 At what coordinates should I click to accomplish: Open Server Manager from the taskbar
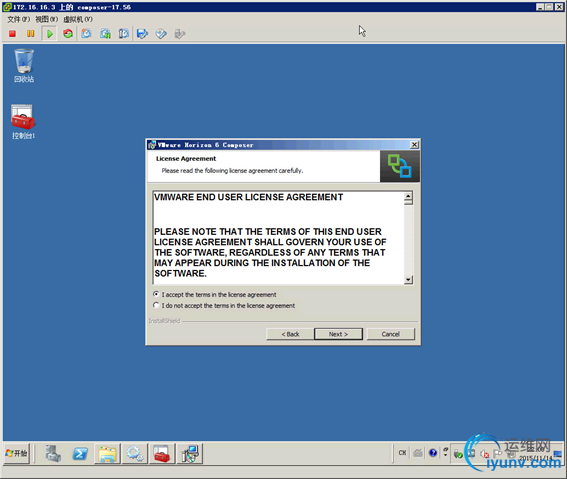point(53,453)
